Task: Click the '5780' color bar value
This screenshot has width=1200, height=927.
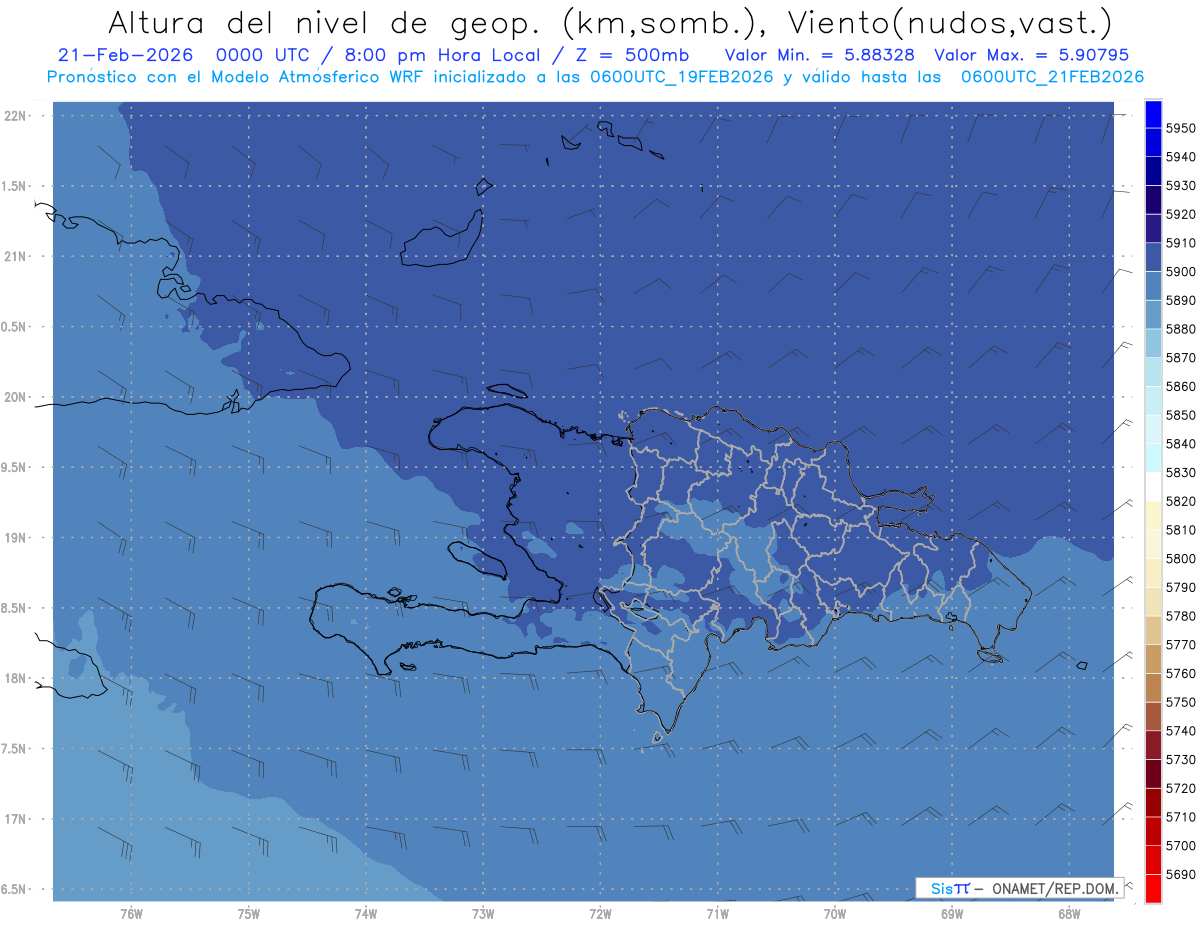Action: coord(1181,616)
